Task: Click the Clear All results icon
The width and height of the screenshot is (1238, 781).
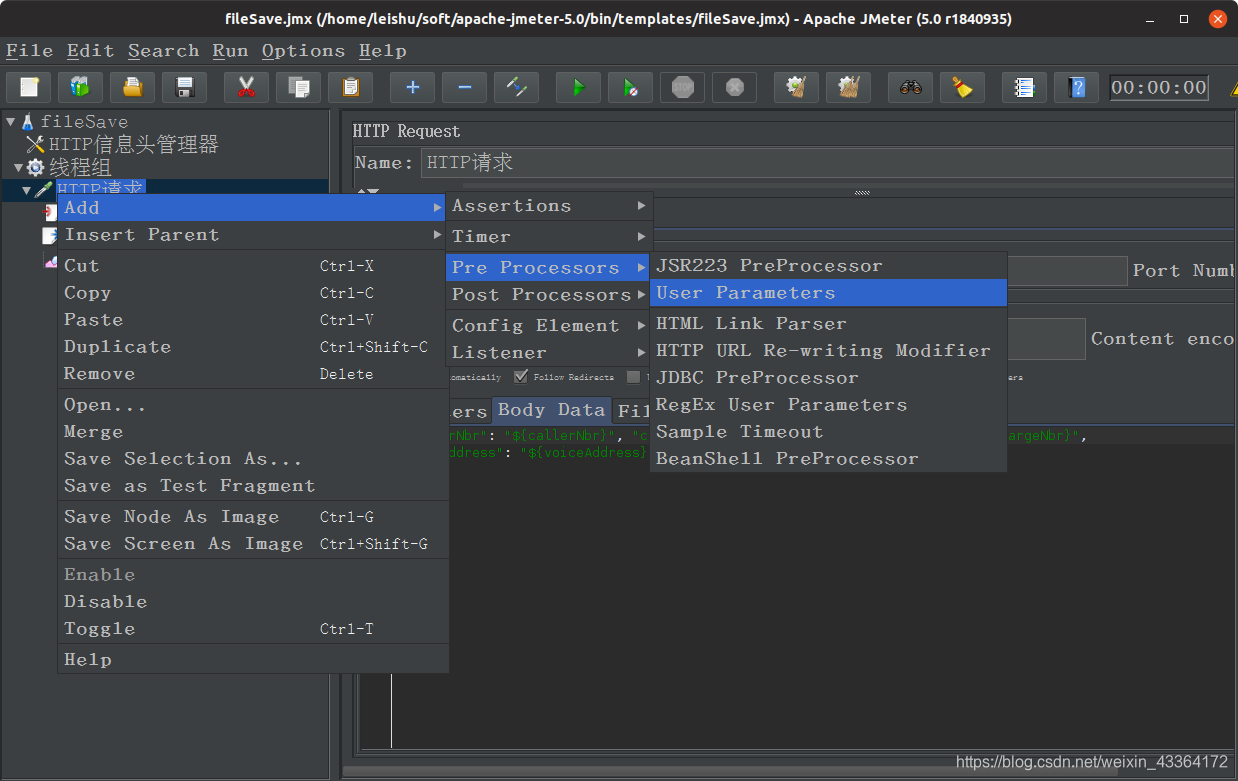Action: point(848,87)
